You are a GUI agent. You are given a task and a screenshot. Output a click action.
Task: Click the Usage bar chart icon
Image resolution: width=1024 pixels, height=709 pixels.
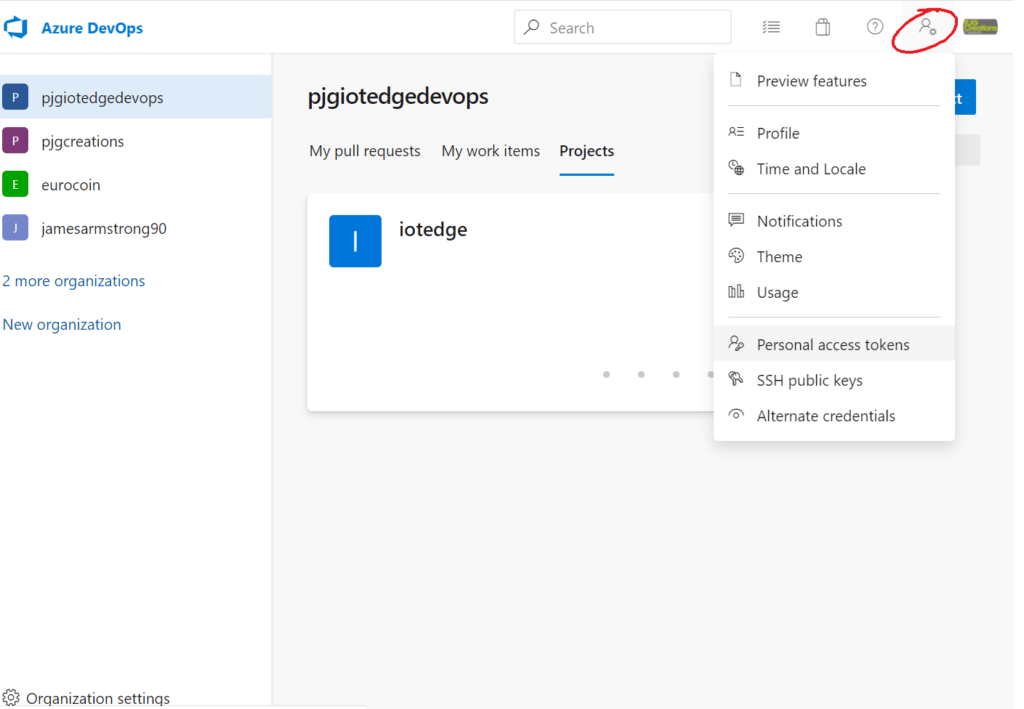pos(736,291)
